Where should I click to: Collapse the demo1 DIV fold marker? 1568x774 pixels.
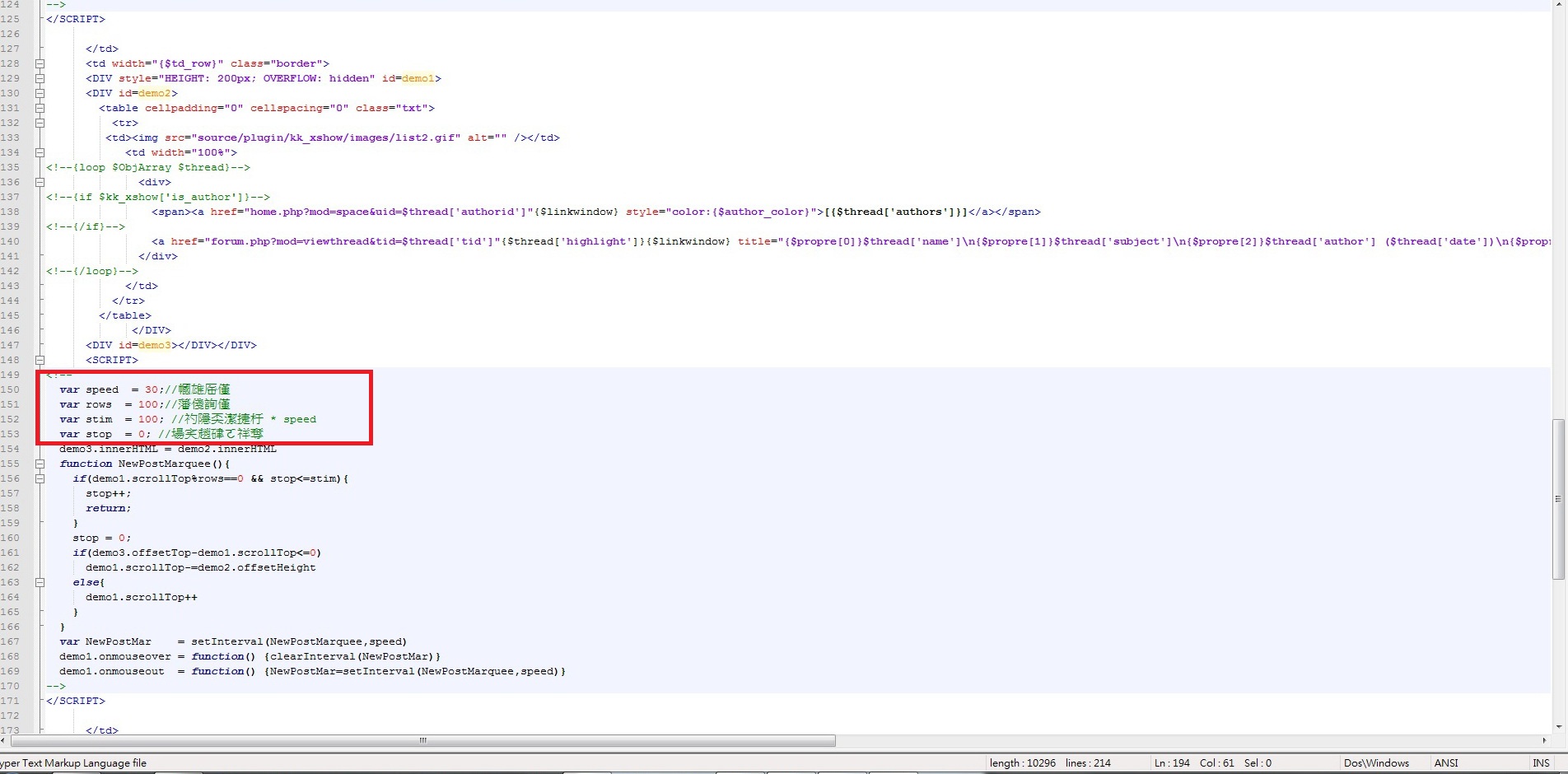(x=40, y=78)
